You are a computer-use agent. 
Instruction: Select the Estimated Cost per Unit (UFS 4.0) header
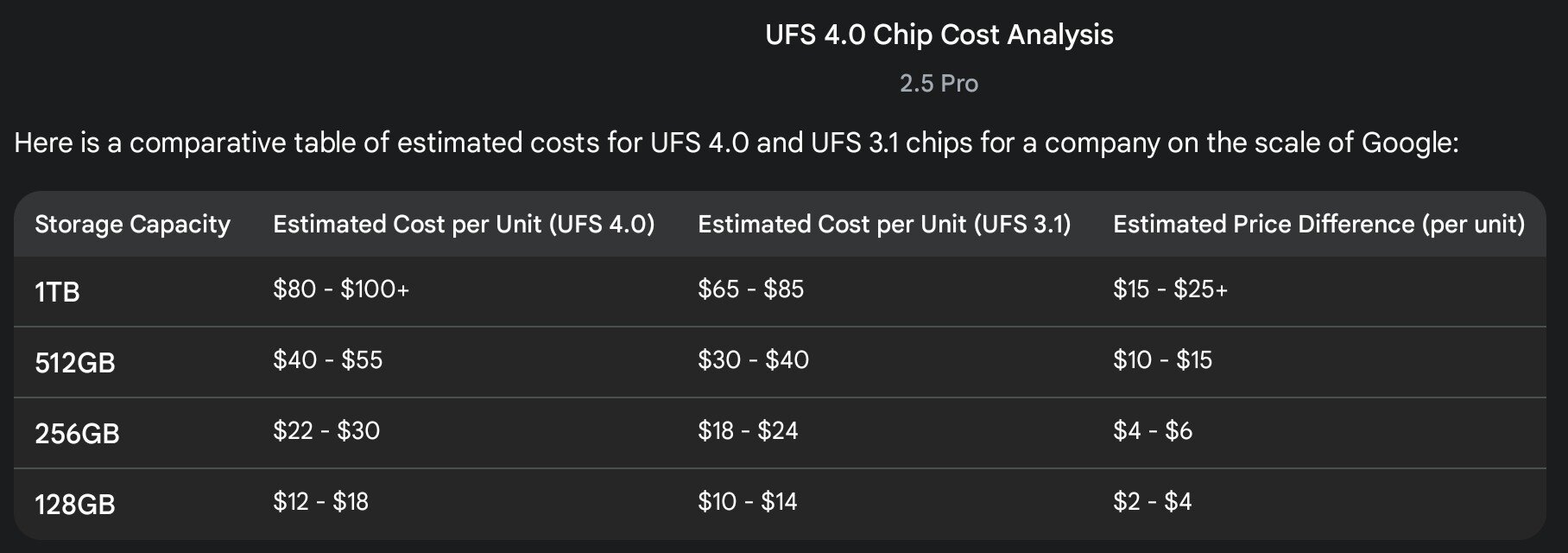(464, 225)
